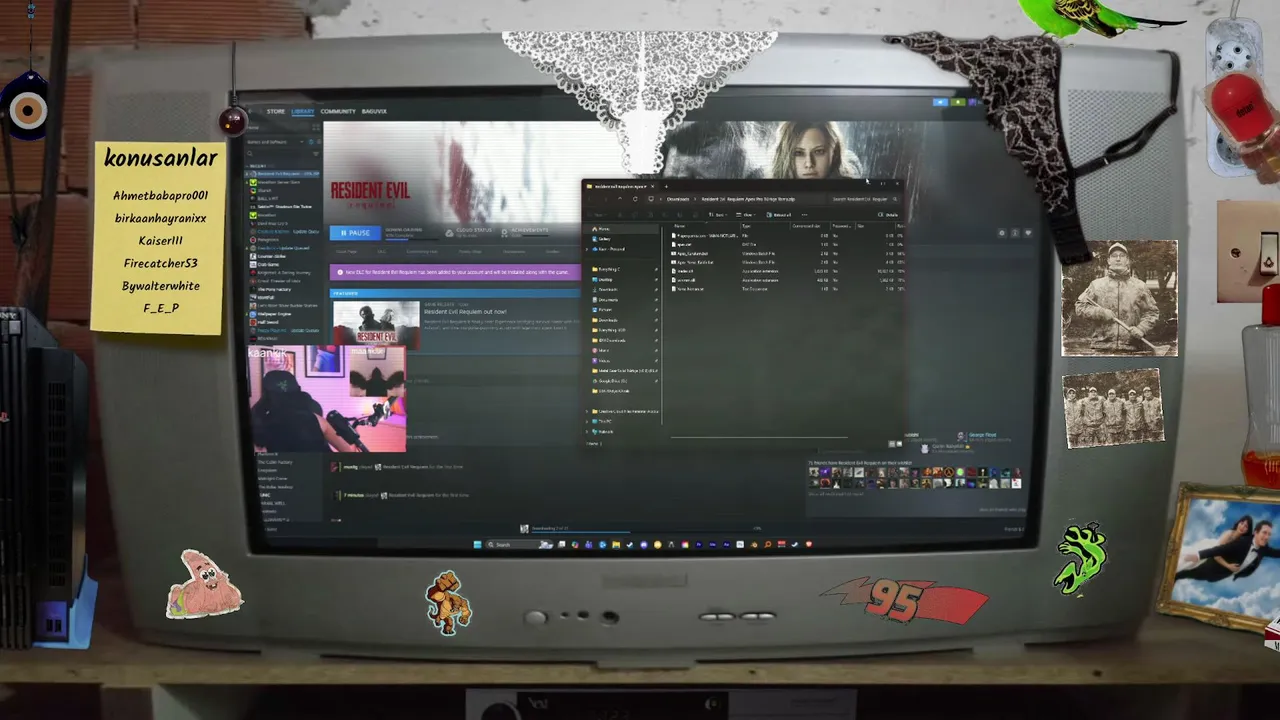Viewport: 1280px width, 720px height.
Task: Click the Downloading progress bar under the banner
Action: click(412, 239)
